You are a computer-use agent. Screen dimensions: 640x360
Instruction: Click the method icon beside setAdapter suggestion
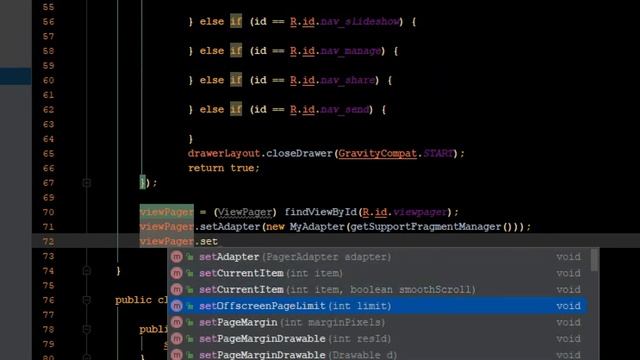[x=176, y=257]
